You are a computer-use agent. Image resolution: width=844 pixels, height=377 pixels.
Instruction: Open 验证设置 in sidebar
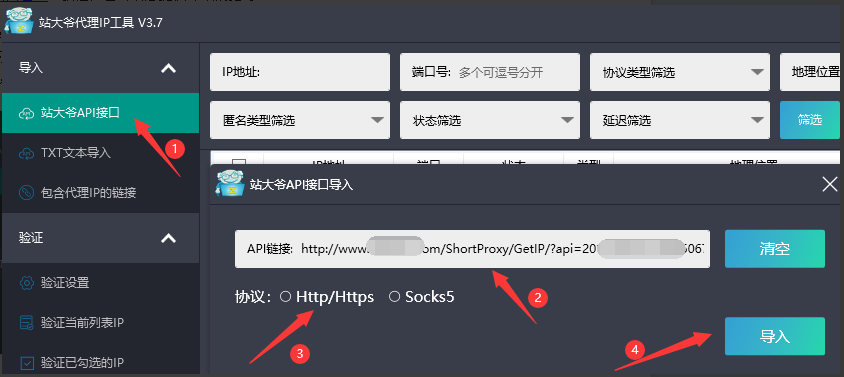pos(100,282)
